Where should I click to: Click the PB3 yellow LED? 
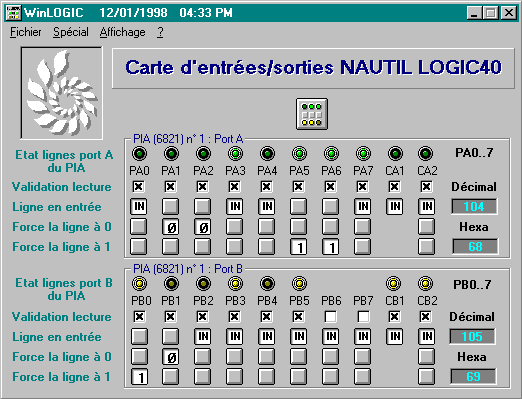coord(235,283)
